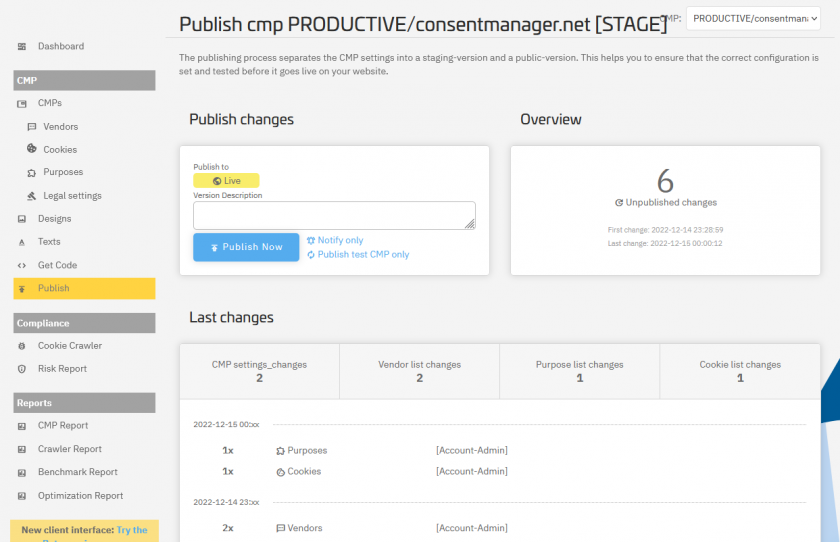Click [Account-Admin] in the Vendors row
The image size is (840, 542).
pyautogui.click(x=472, y=528)
